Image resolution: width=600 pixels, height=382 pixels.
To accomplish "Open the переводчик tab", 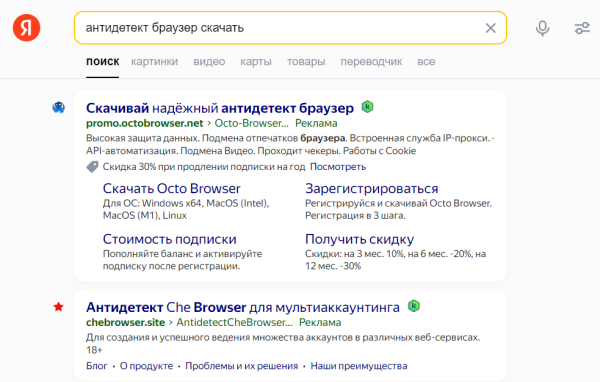I will tap(371, 62).
